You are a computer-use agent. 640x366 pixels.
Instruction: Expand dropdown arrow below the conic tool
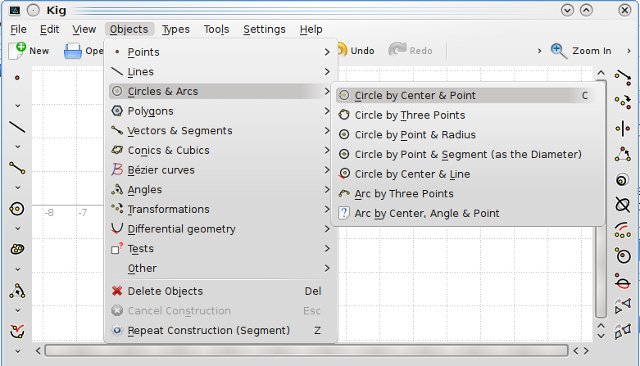(x=18, y=269)
